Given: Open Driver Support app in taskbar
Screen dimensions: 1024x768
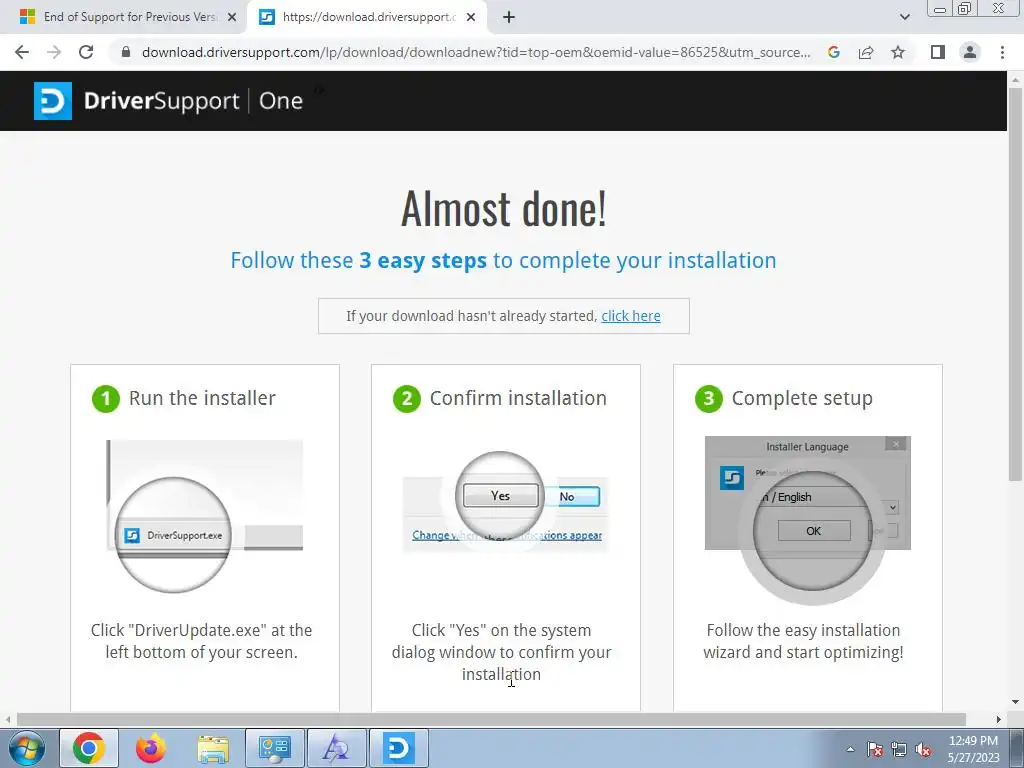Looking at the screenshot, I should click(x=398, y=748).
